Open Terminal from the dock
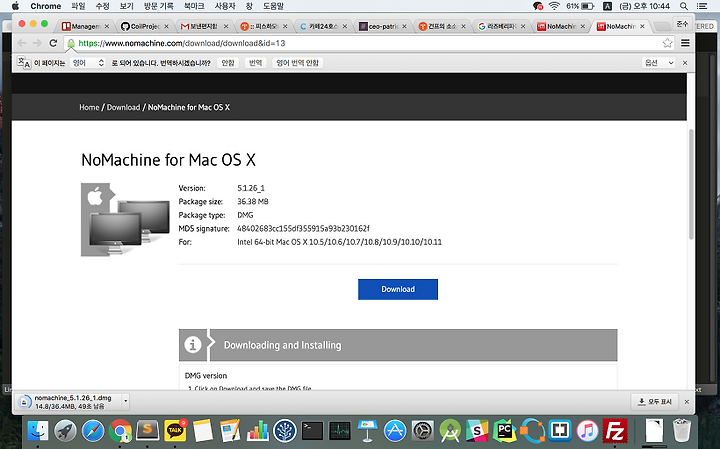The height and width of the screenshot is (449, 720). (312, 431)
